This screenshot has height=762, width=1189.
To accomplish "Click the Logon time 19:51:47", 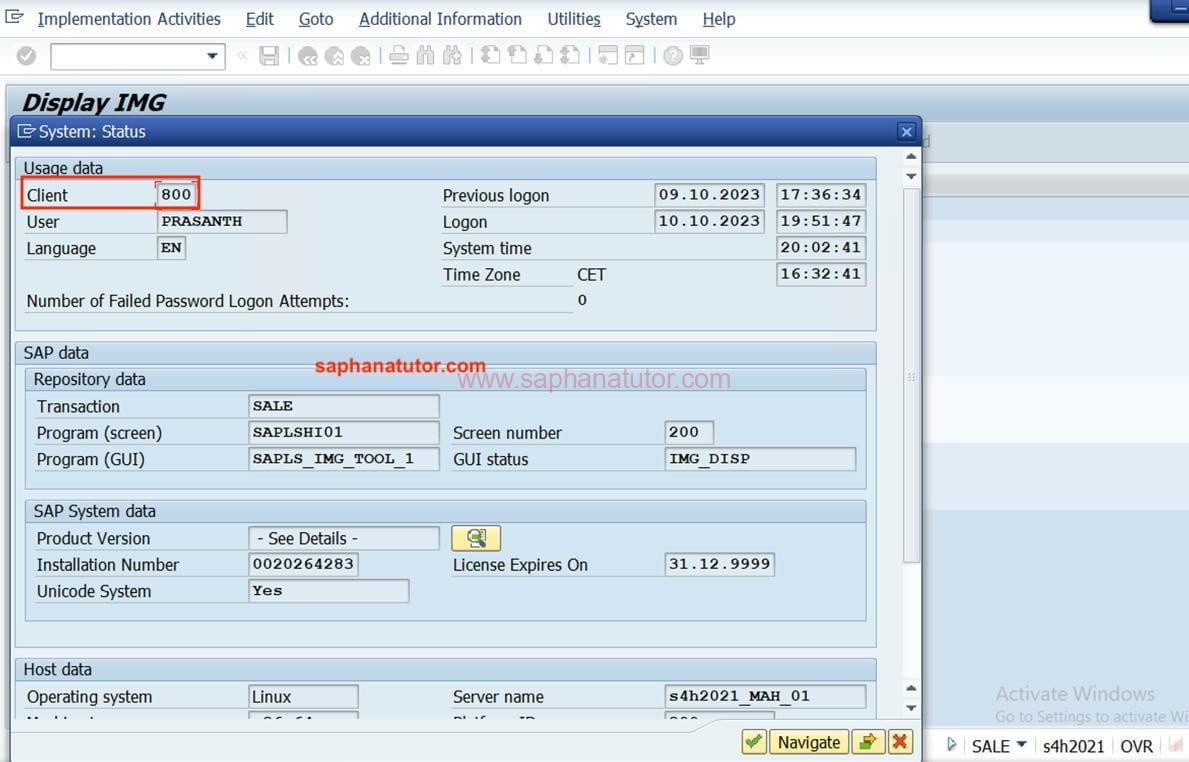I will 820,221.
